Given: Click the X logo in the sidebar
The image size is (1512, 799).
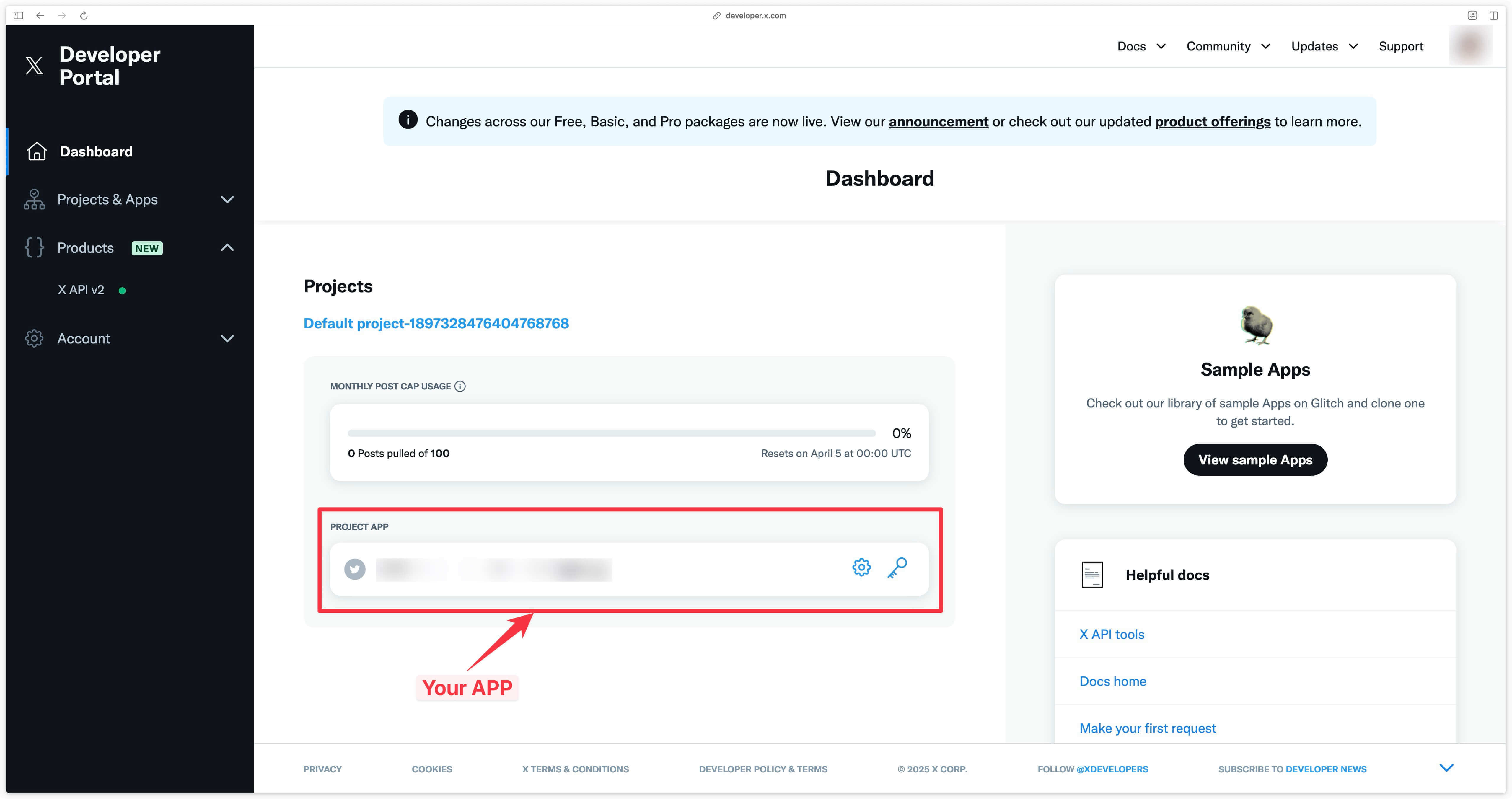Looking at the screenshot, I should 34,65.
